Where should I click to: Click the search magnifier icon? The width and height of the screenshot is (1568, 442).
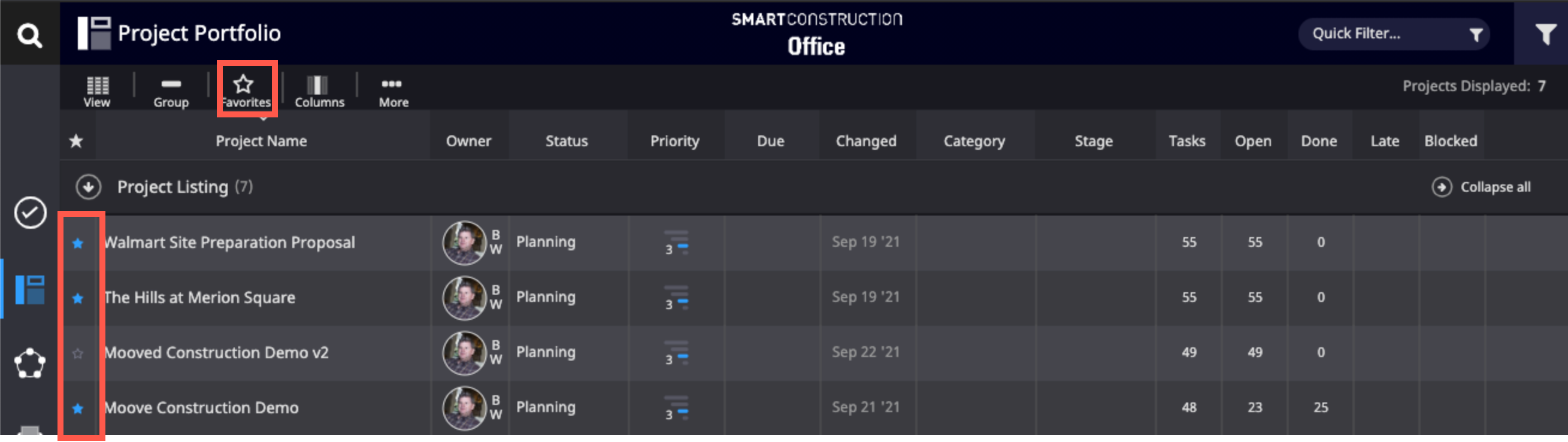(29, 35)
